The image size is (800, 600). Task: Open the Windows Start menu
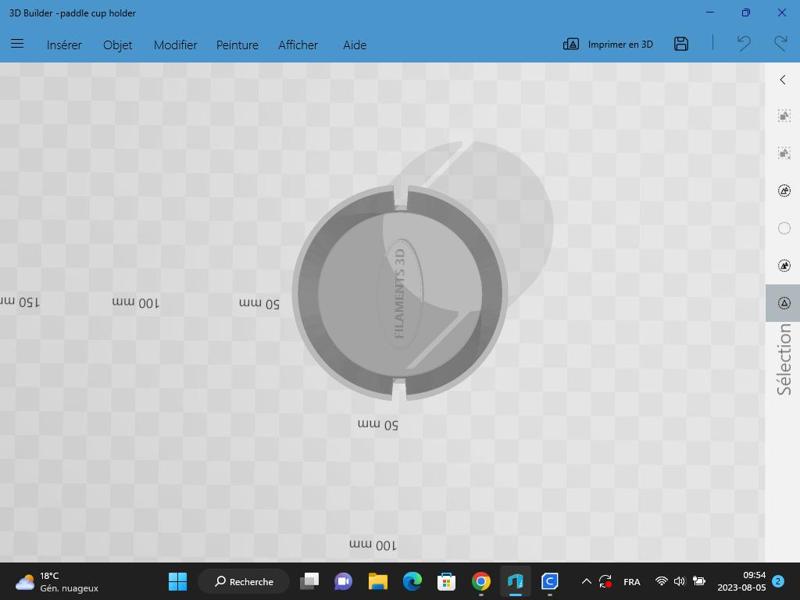(x=178, y=582)
